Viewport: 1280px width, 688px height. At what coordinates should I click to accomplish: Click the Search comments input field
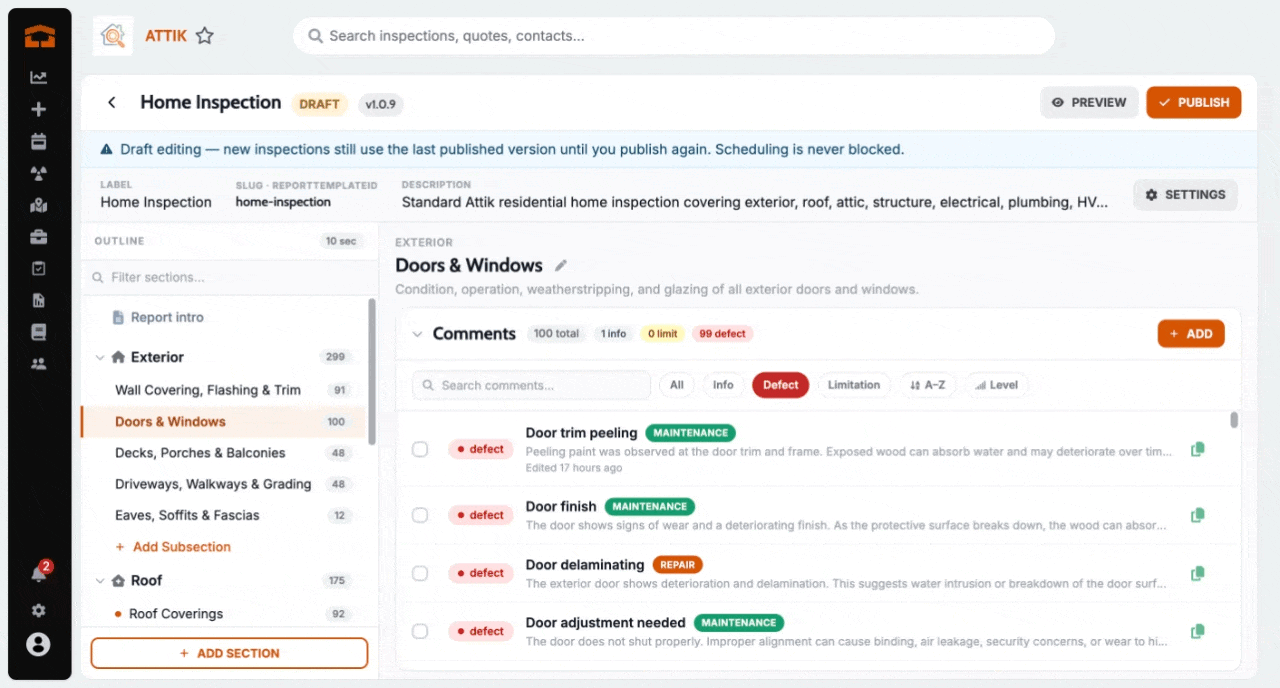coord(531,385)
